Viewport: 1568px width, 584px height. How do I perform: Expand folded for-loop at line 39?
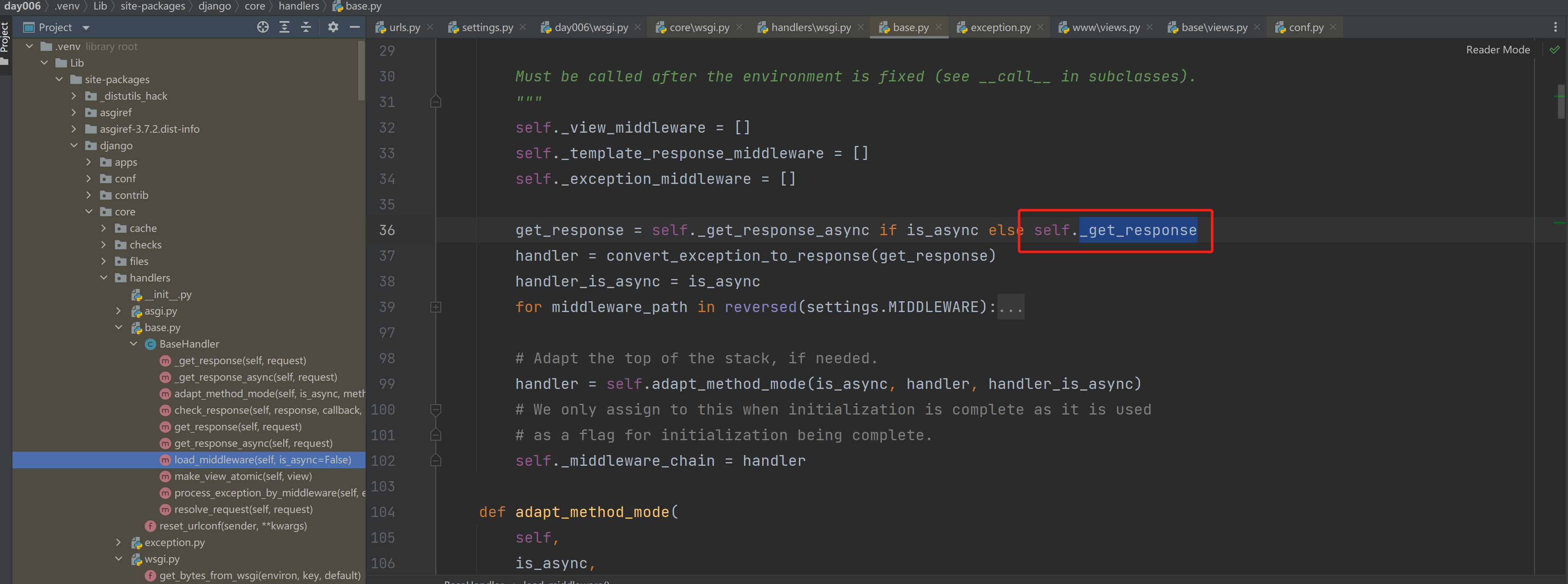(436, 307)
